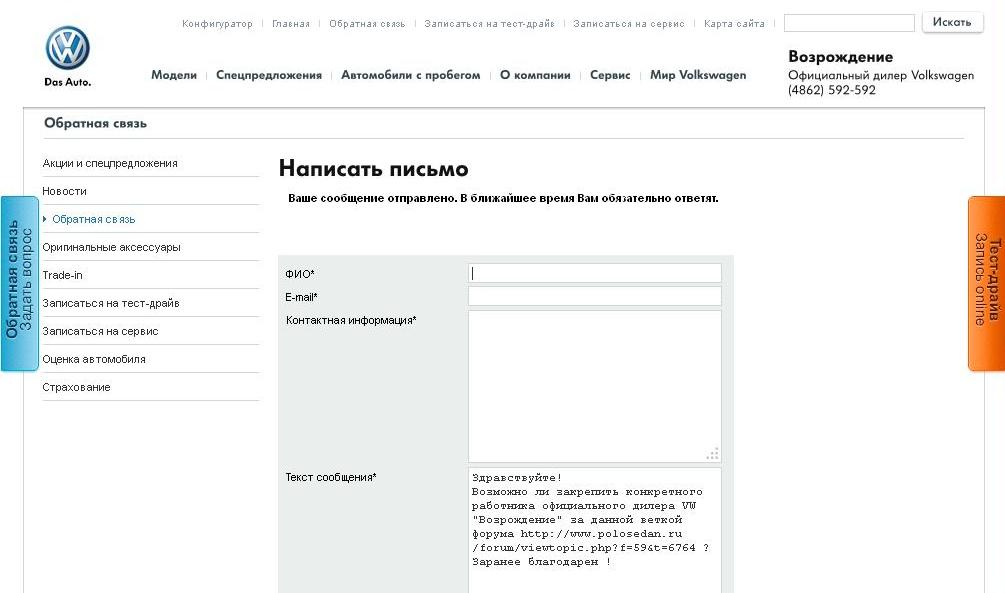Click the E-mail input field
1005x593 pixels.
point(594,296)
